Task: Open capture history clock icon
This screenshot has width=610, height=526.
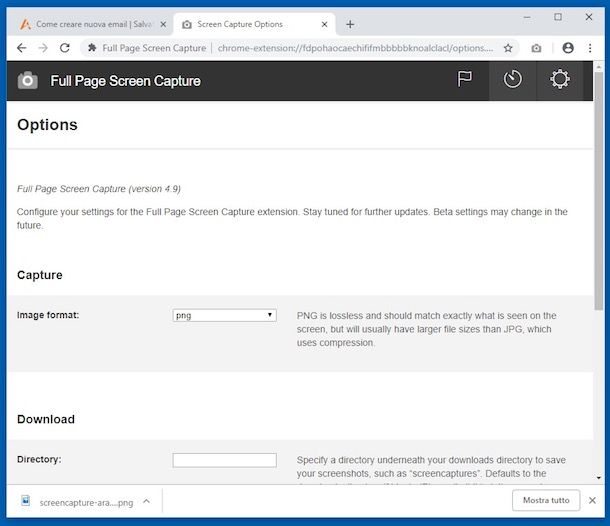Action: coord(512,80)
